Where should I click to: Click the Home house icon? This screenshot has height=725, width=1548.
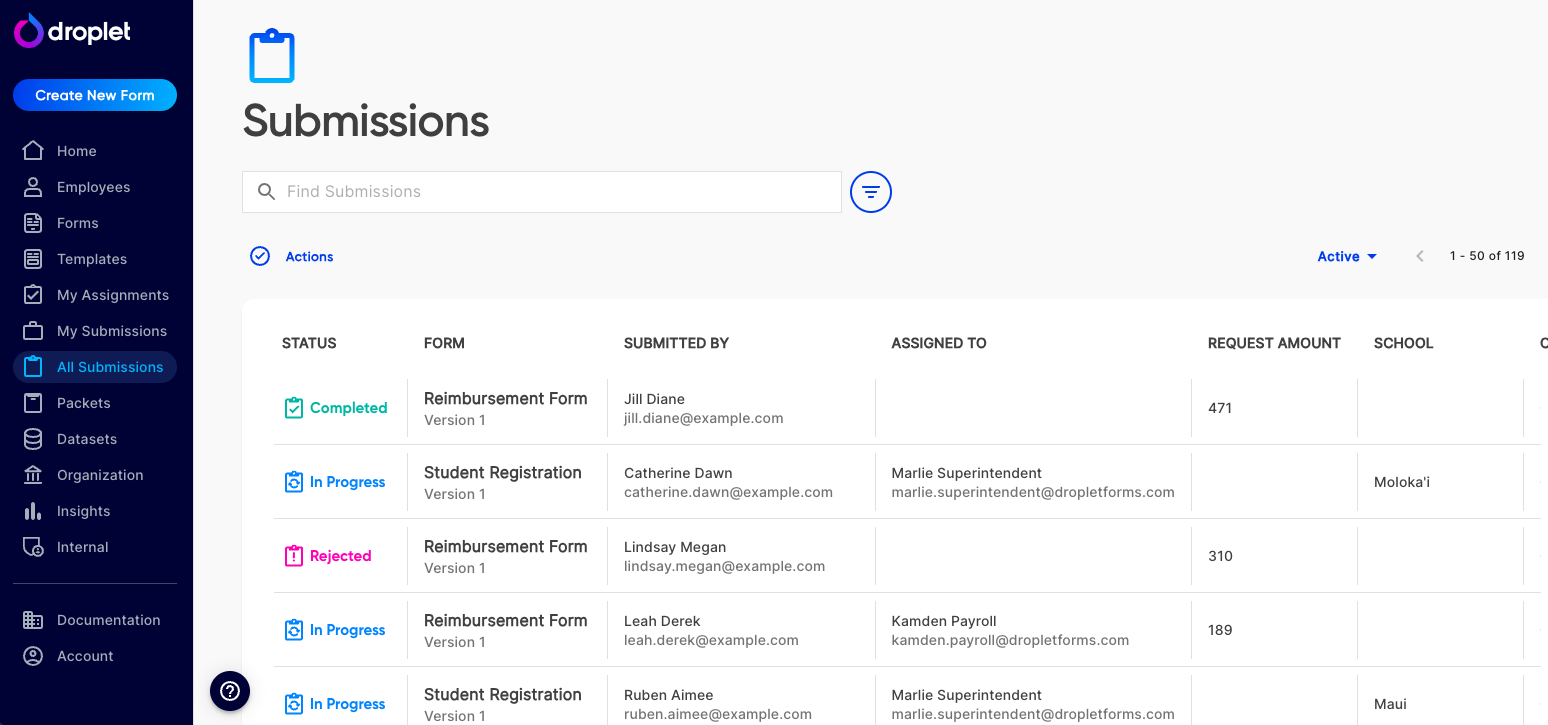point(33,151)
